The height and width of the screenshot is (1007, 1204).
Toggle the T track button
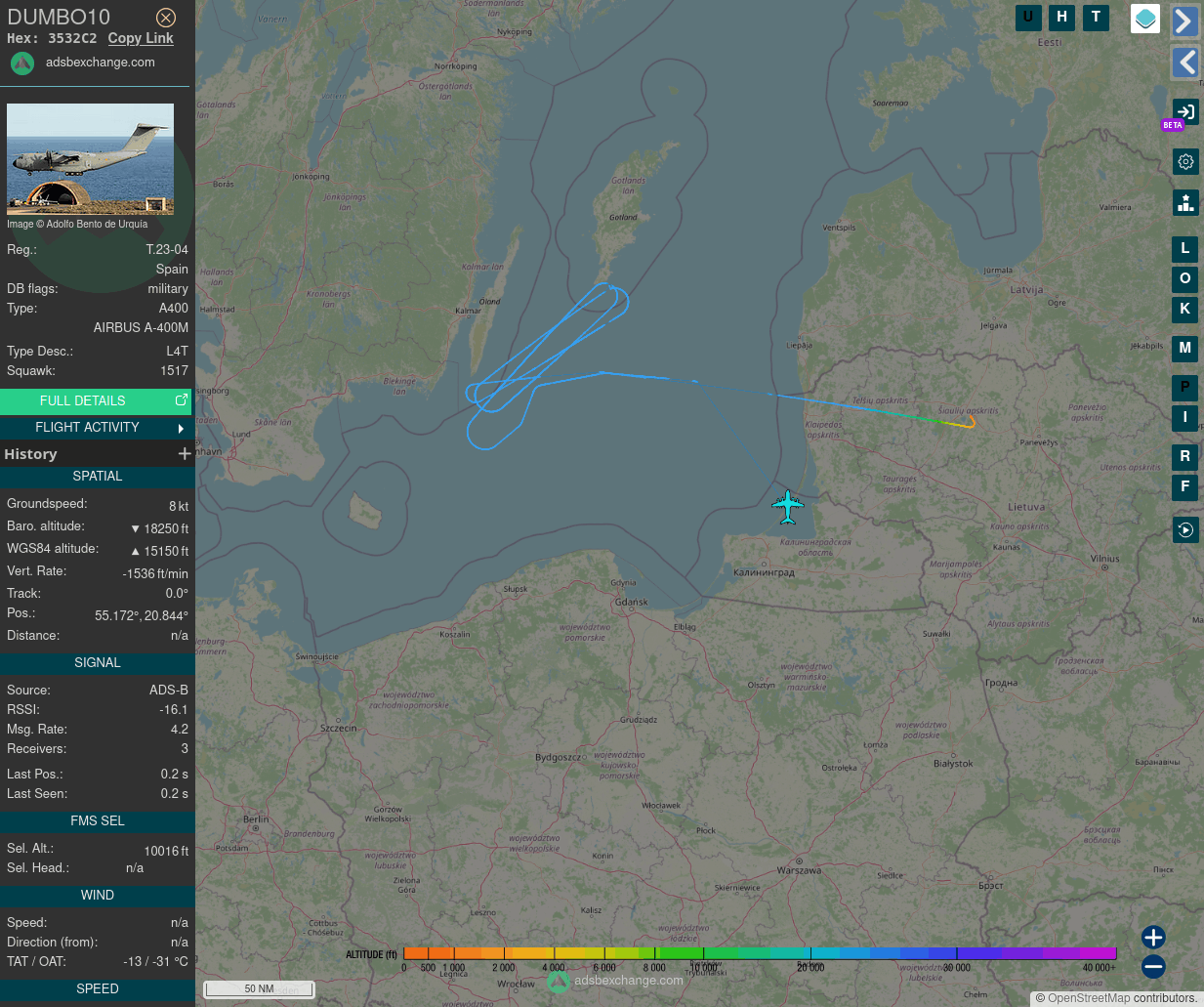pos(1096,17)
